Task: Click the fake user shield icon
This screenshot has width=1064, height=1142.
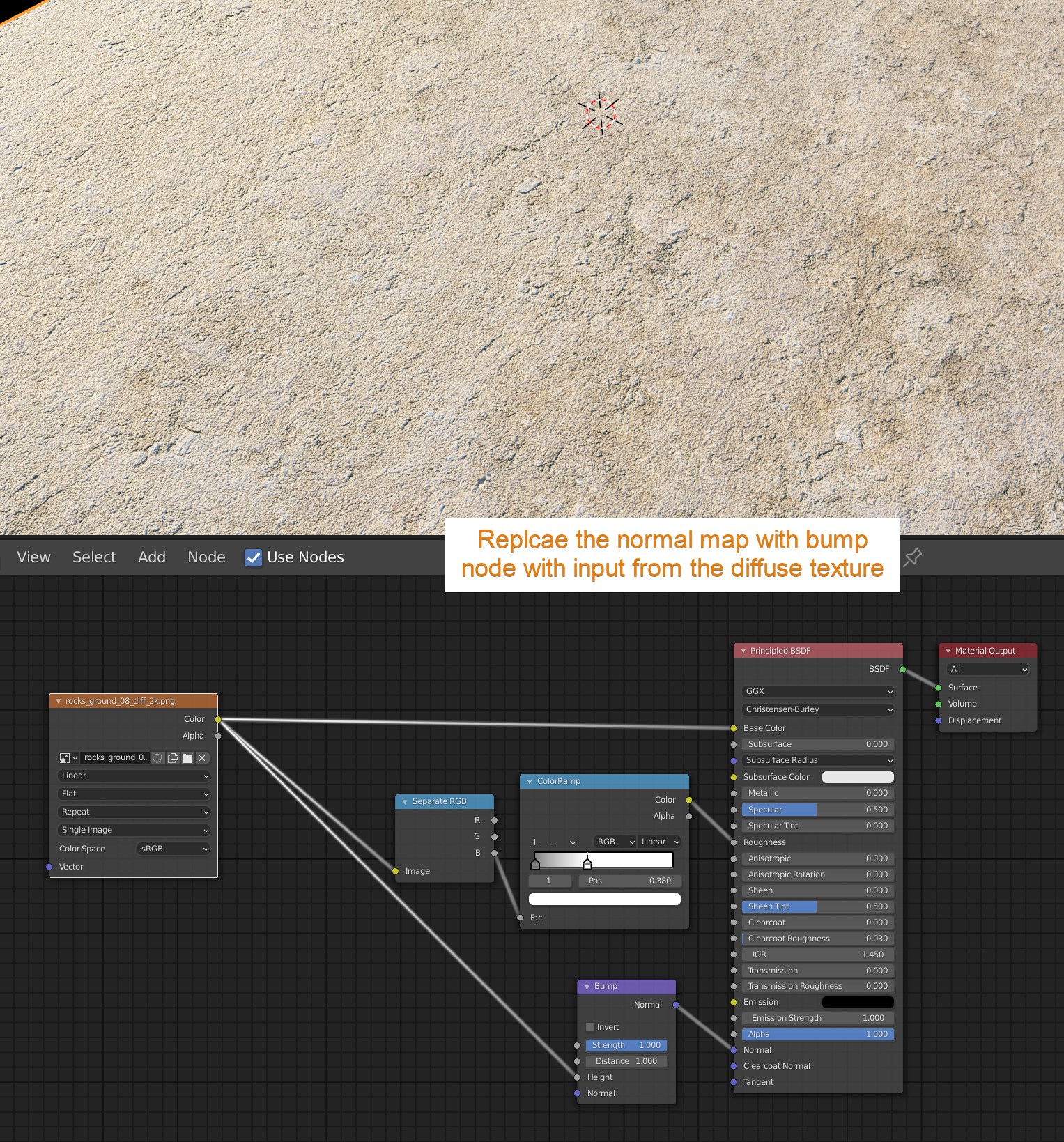Action: 158,758
